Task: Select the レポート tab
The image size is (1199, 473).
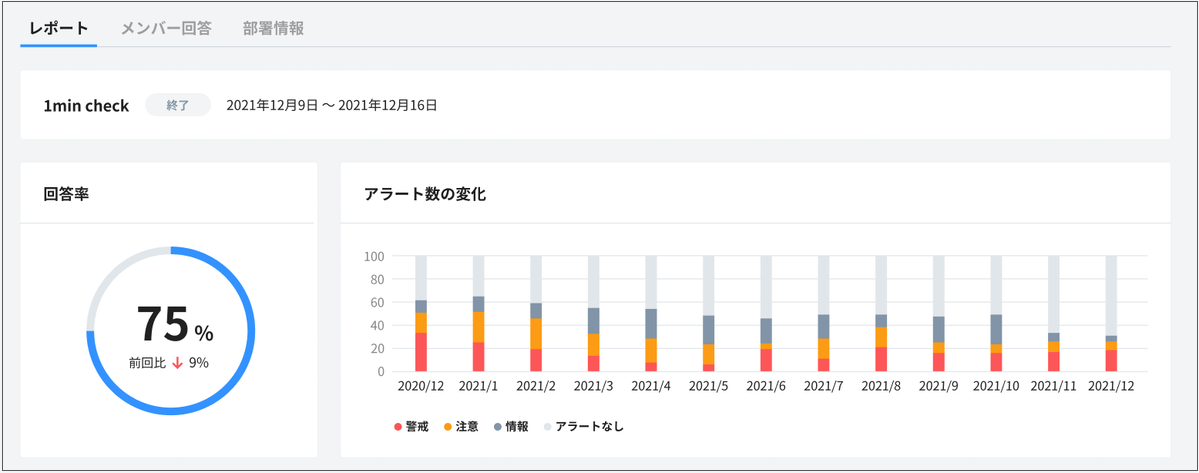Action: [x=58, y=28]
